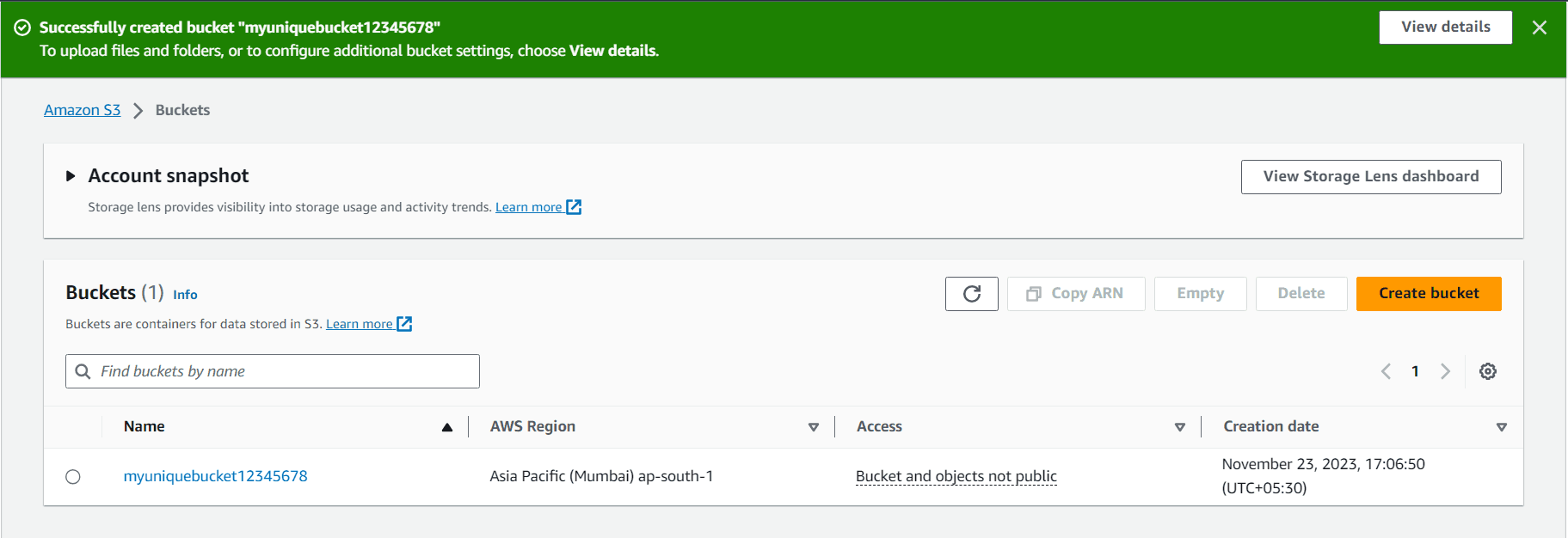
Task: Click the Copy ARN button
Action: click(x=1076, y=294)
